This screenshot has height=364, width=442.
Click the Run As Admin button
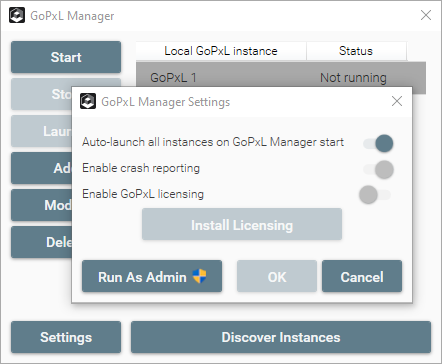(x=152, y=276)
